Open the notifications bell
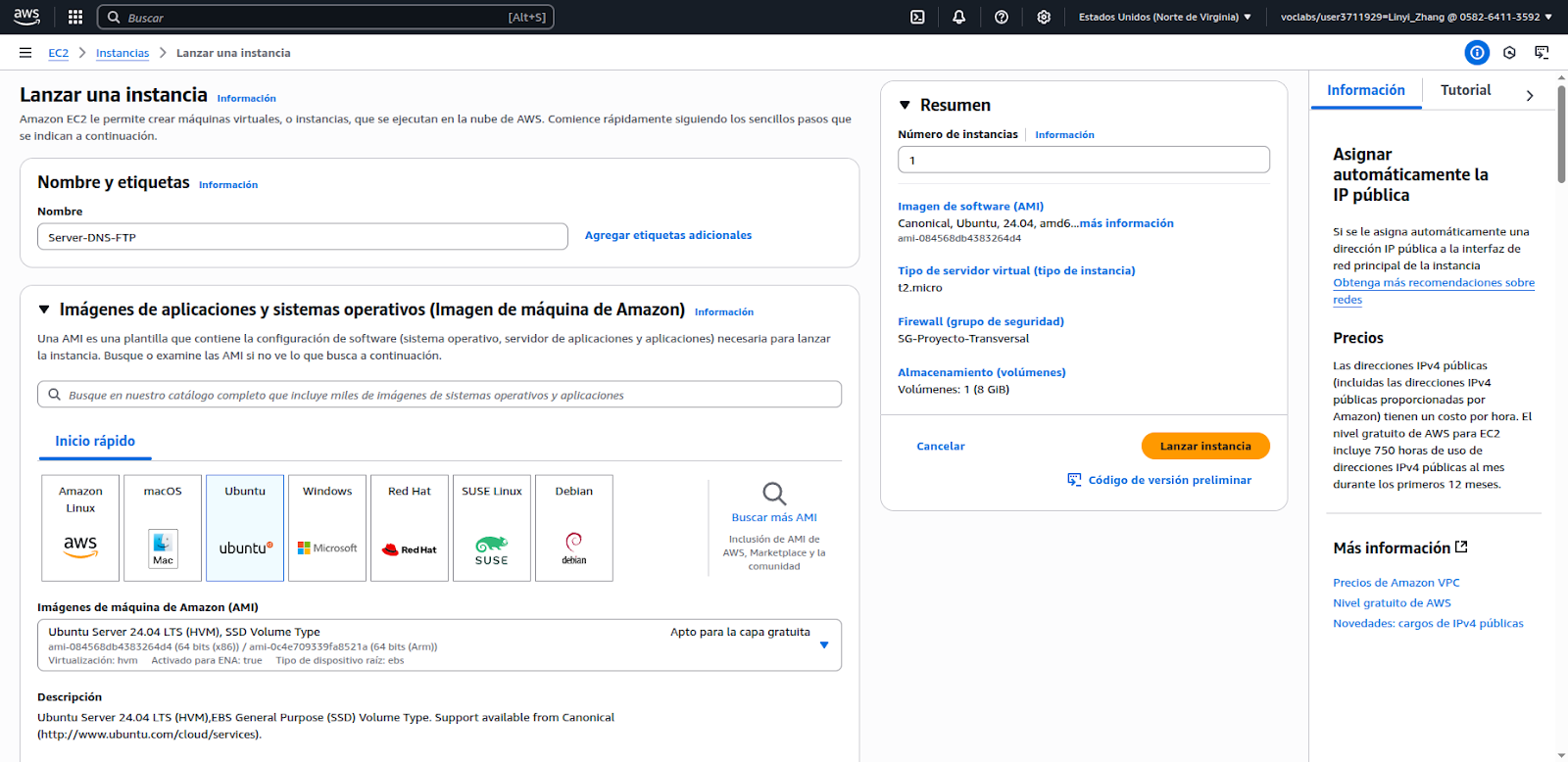The image size is (1568, 762). point(958,17)
